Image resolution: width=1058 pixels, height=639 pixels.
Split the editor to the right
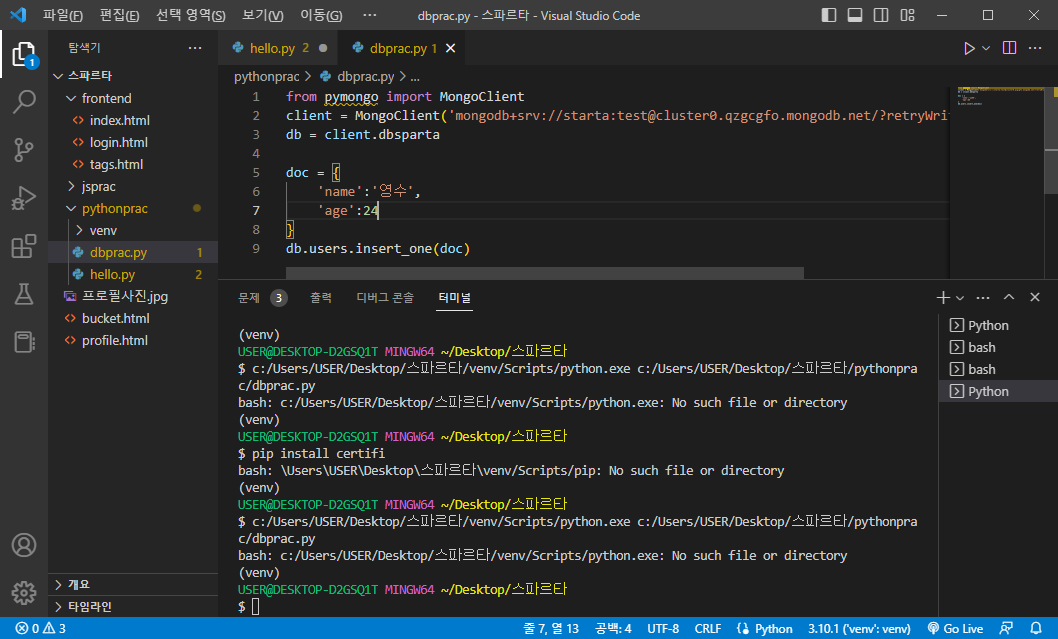(x=1009, y=48)
